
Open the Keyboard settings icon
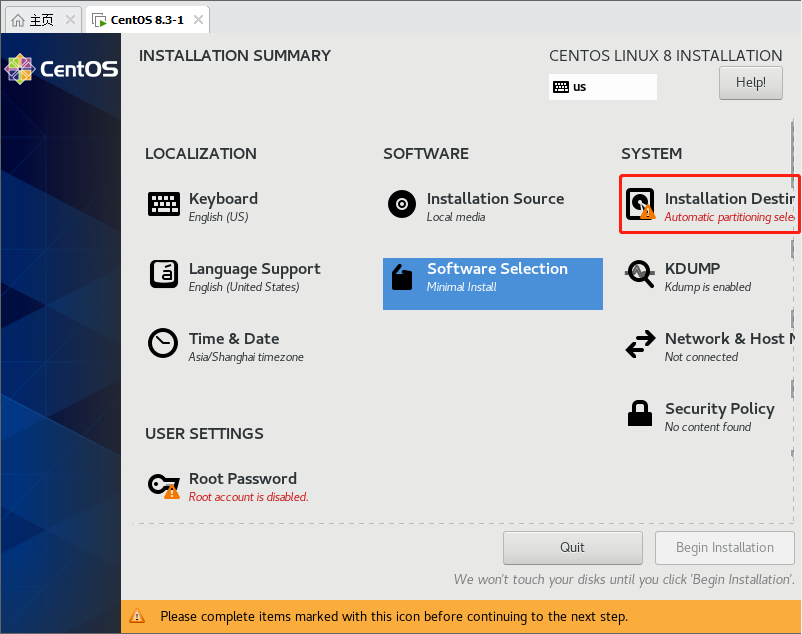[164, 205]
